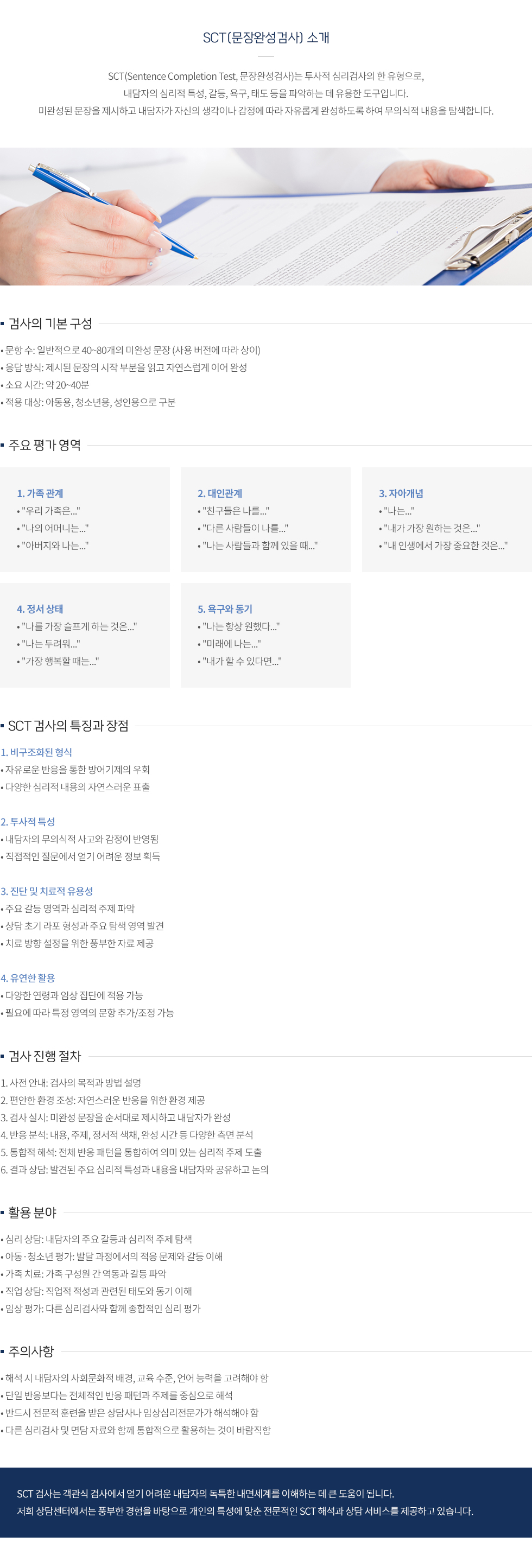Open the "4. 정서 상태" card title
This screenshot has height=1568, width=532.
click(x=40, y=609)
